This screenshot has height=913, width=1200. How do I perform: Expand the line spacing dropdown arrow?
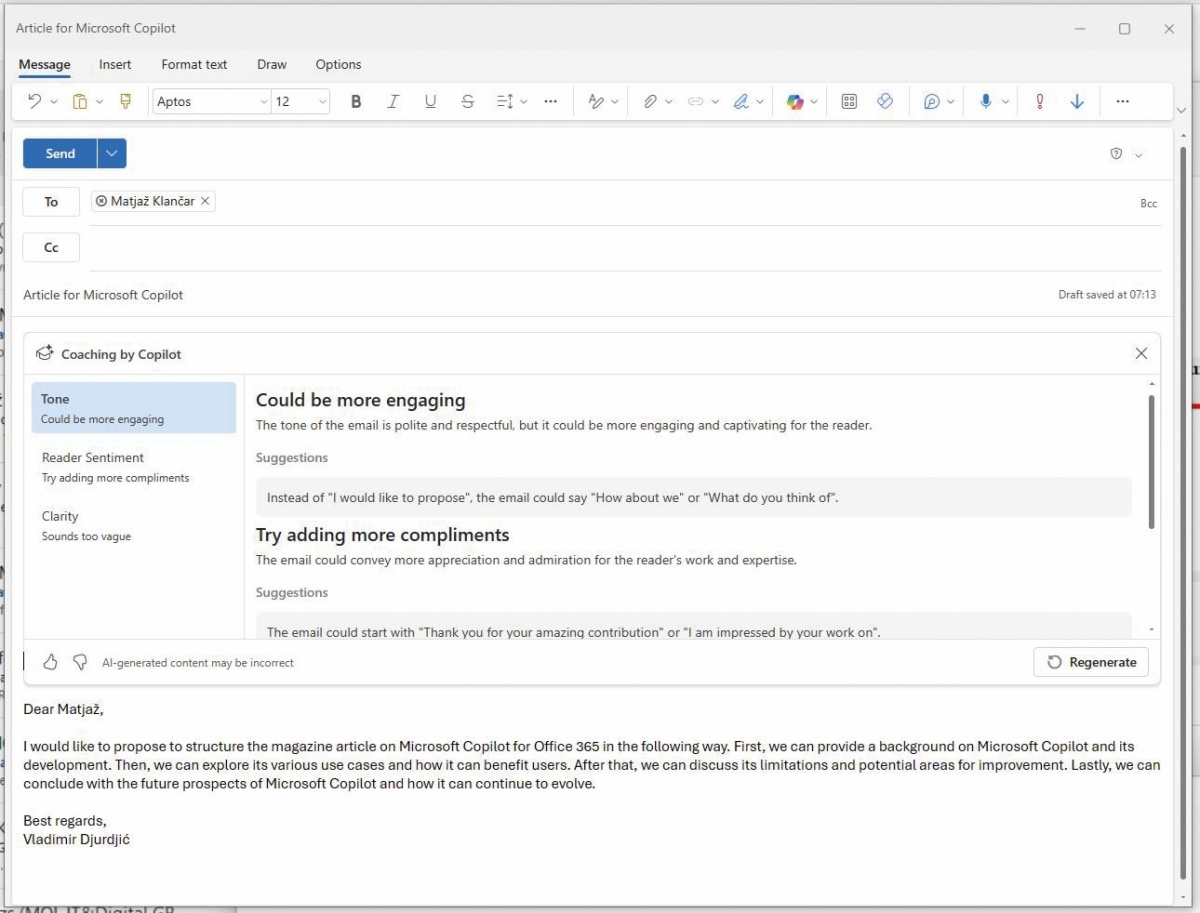pyautogui.click(x=523, y=101)
